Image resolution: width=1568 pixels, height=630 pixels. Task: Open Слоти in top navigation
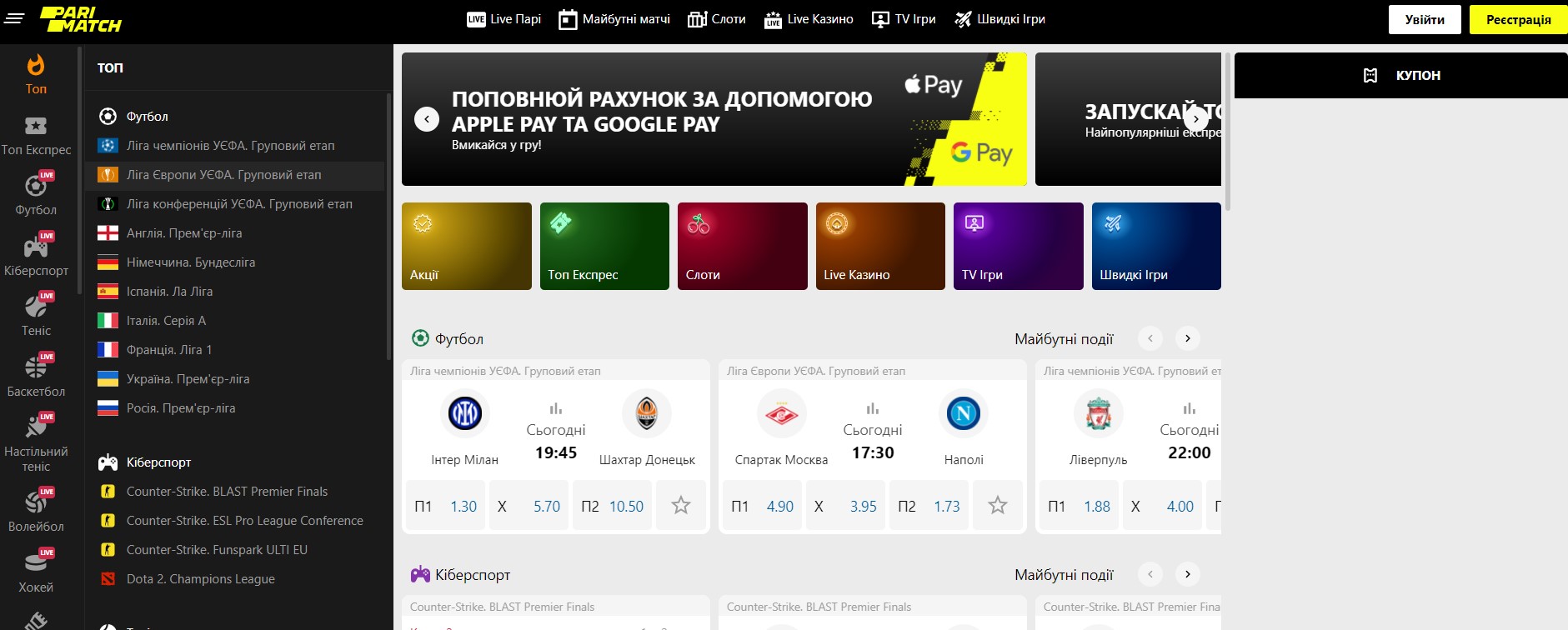(717, 19)
